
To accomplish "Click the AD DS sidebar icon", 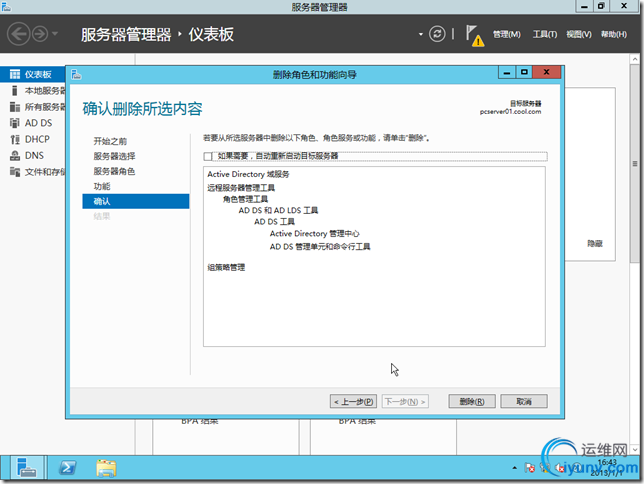I will 15,123.
